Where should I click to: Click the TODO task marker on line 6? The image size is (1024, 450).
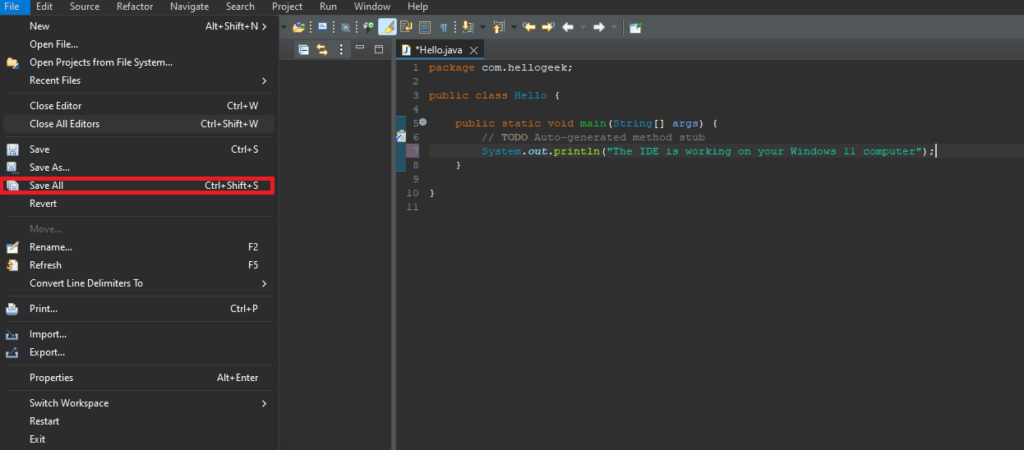[x=400, y=136]
